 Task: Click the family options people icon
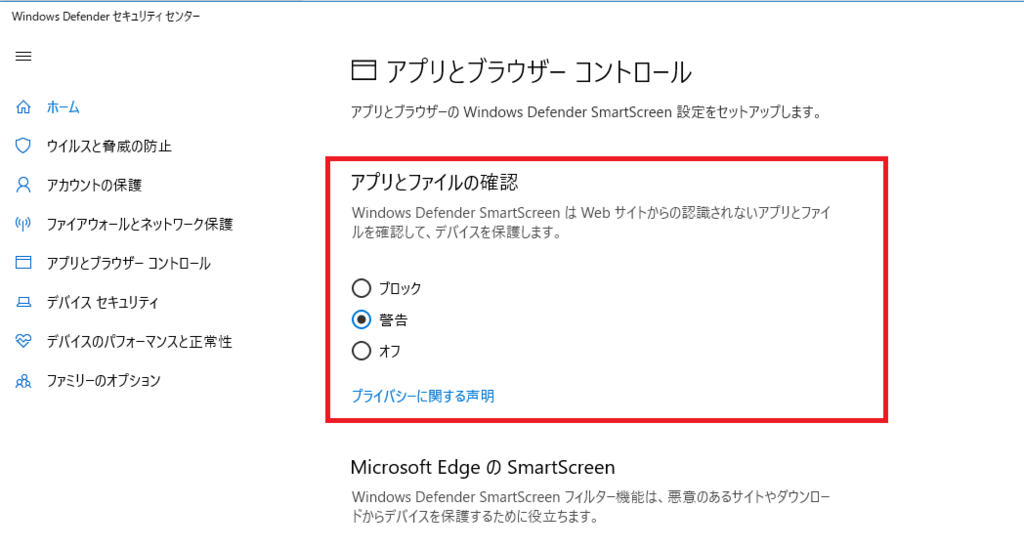point(24,381)
